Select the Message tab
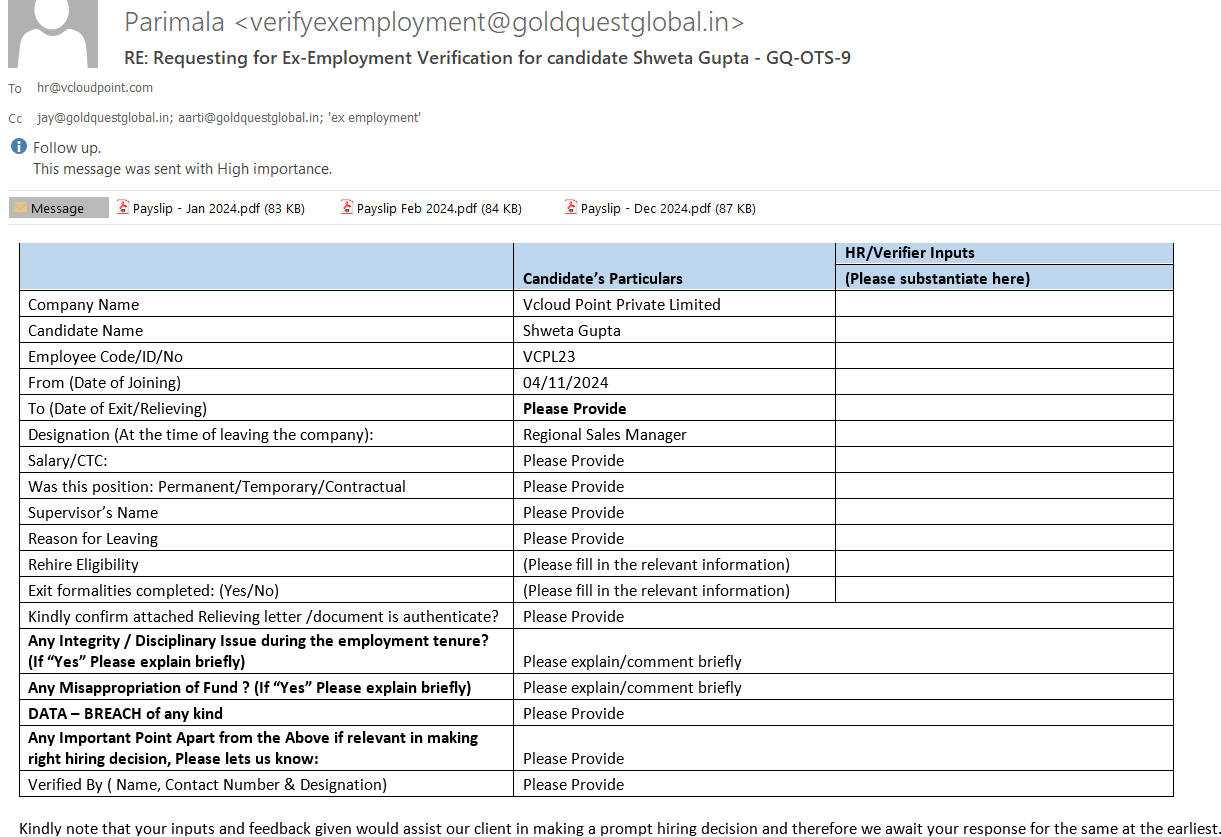The width and height of the screenshot is (1221, 837). click(58, 208)
